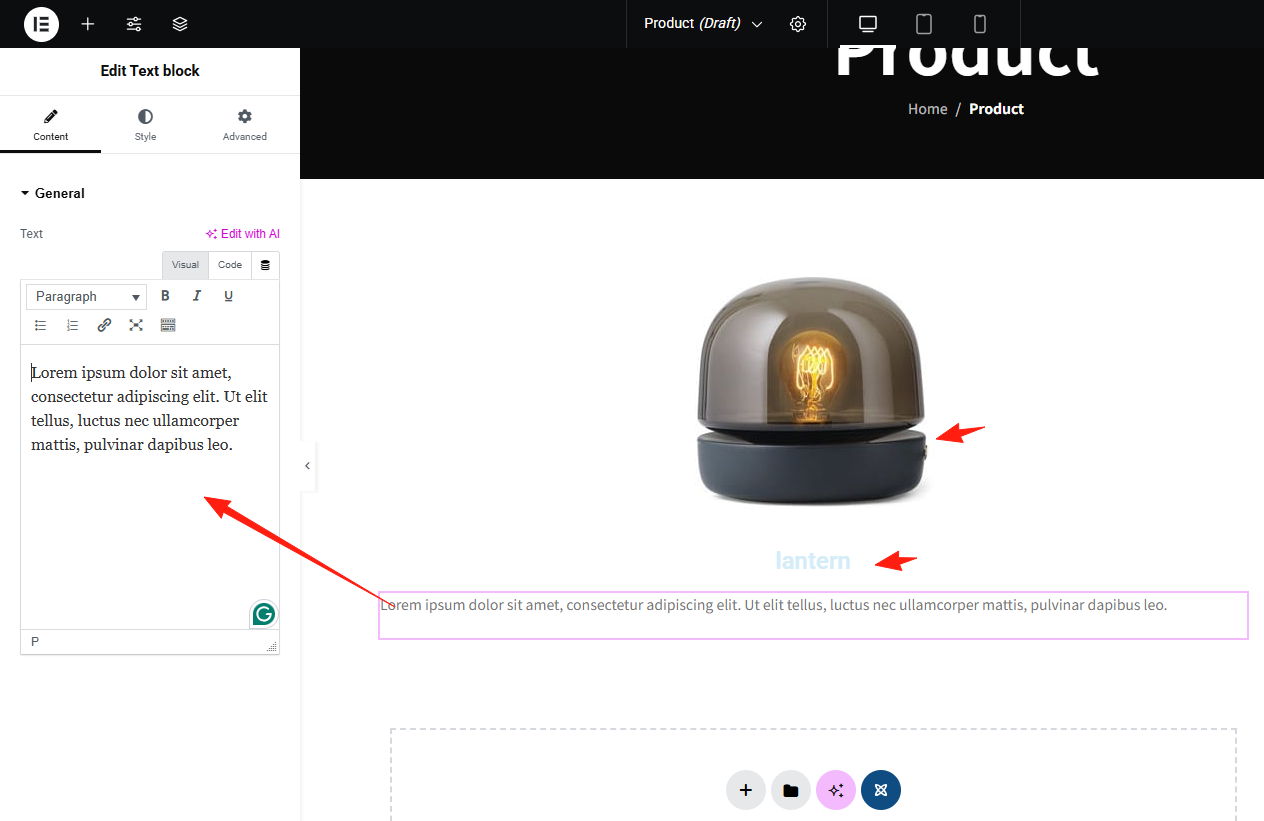Click the dynamic tags database icon
Screen dimensions: 1264x821
point(265,265)
